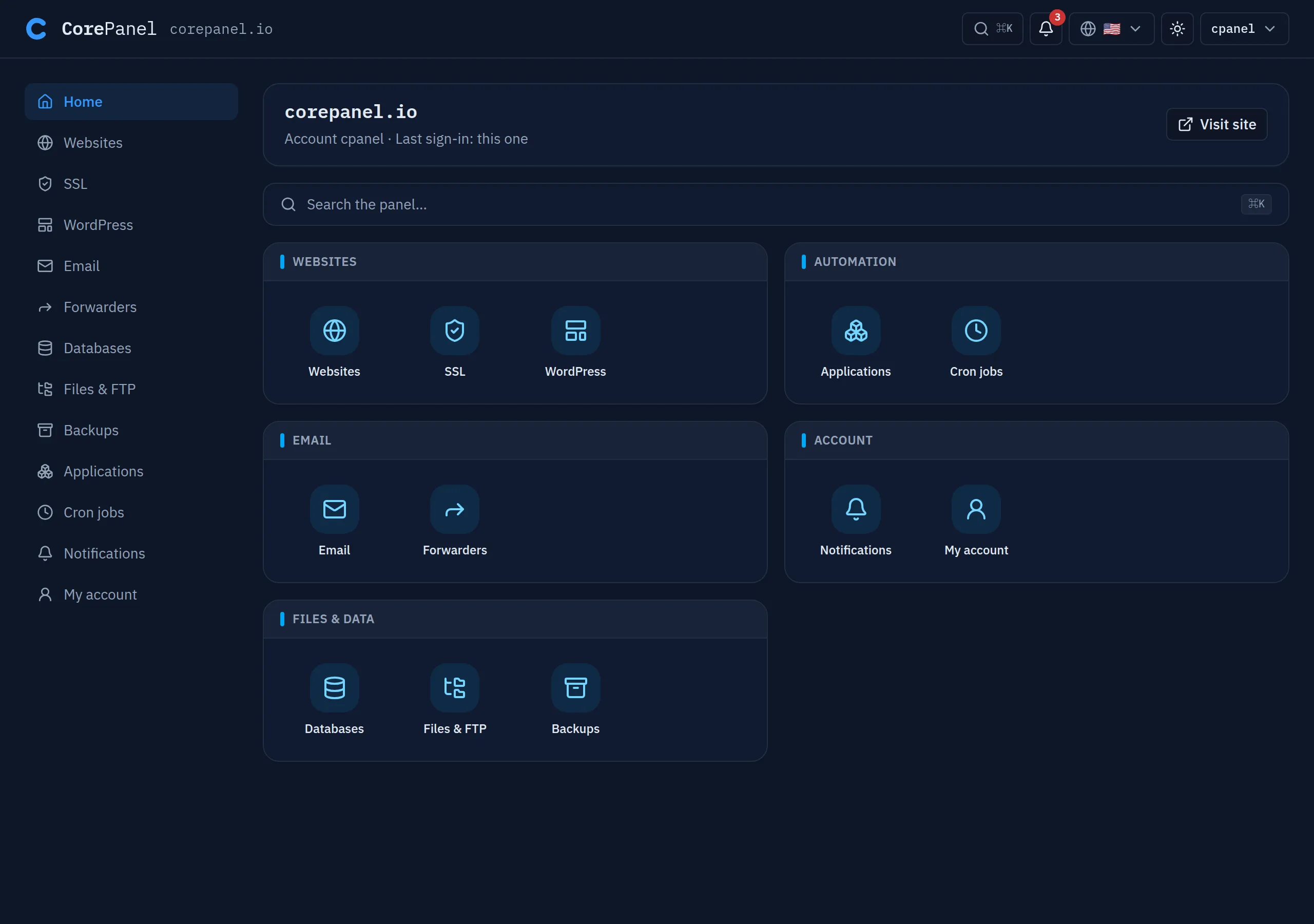1314x924 pixels.
Task: Open the top bar search button
Action: coord(992,29)
